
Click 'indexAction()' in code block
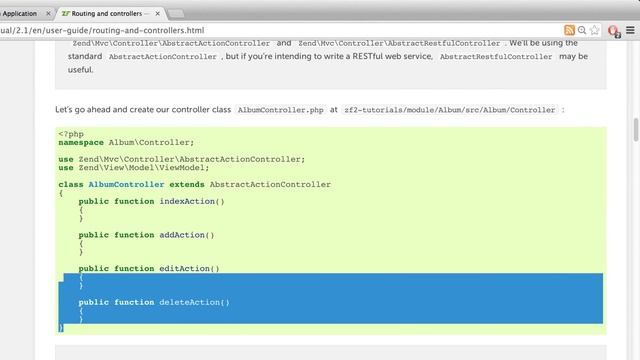(x=192, y=201)
